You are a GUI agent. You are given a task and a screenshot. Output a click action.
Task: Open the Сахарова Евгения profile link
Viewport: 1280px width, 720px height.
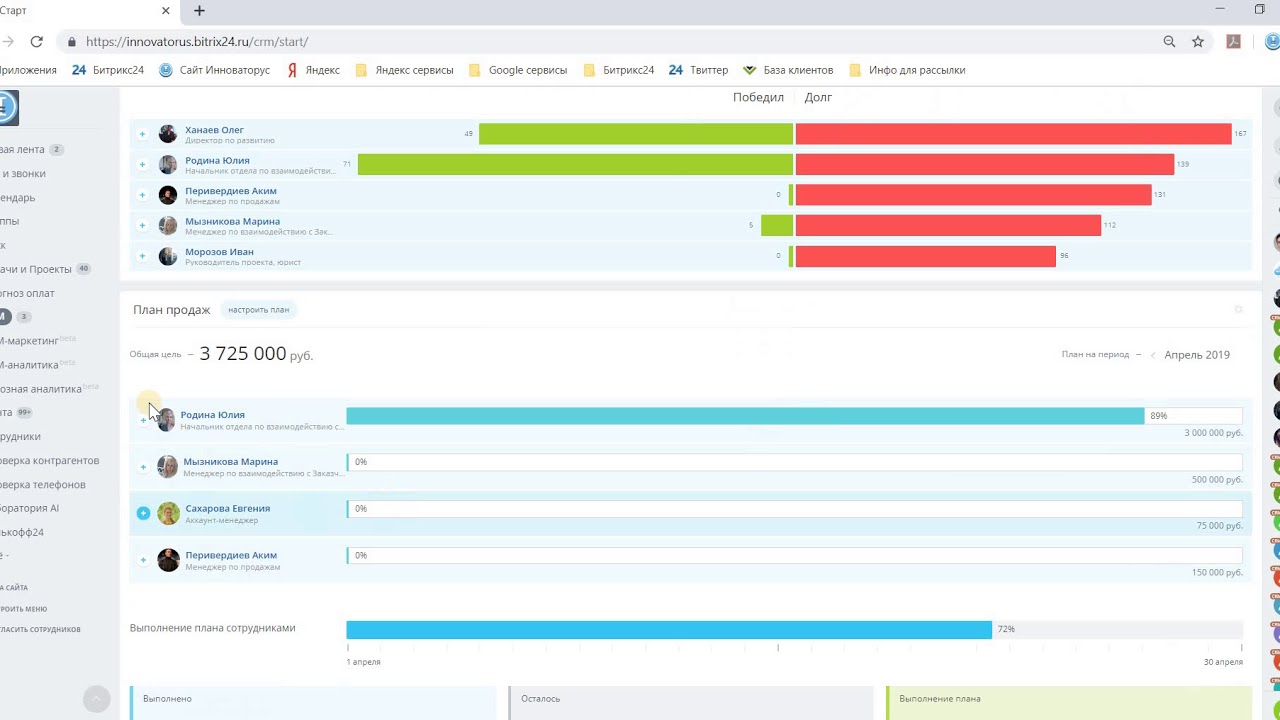227,508
